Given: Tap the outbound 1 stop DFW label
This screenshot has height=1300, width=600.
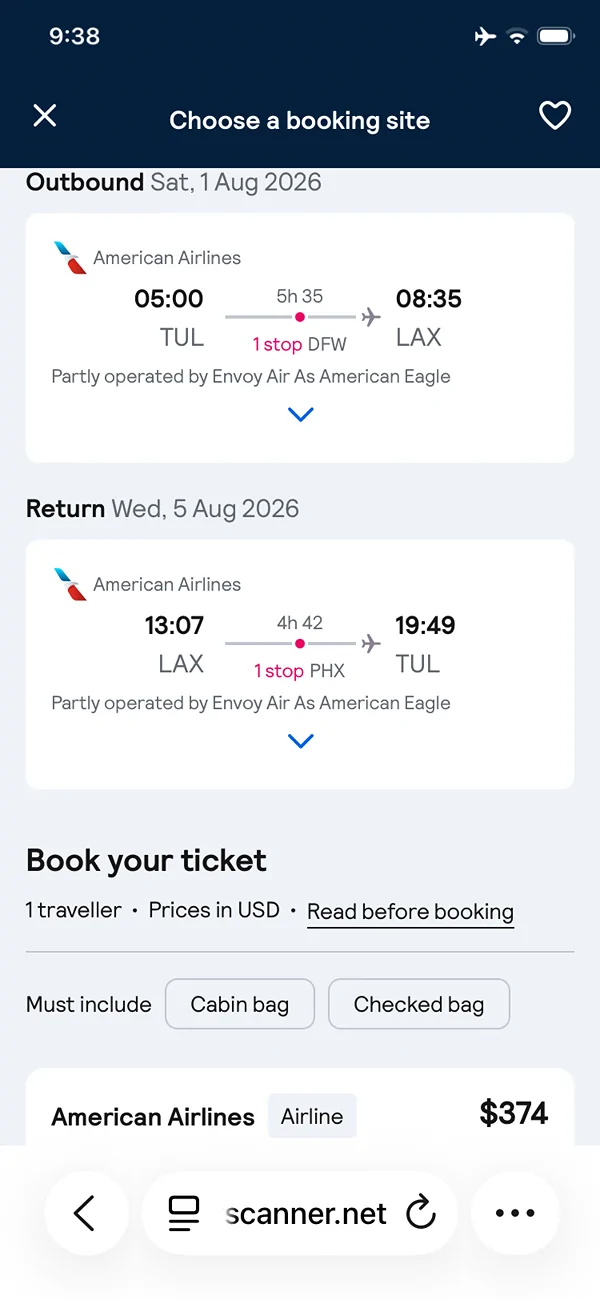Looking at the screenshot, I should click(300, 344).
